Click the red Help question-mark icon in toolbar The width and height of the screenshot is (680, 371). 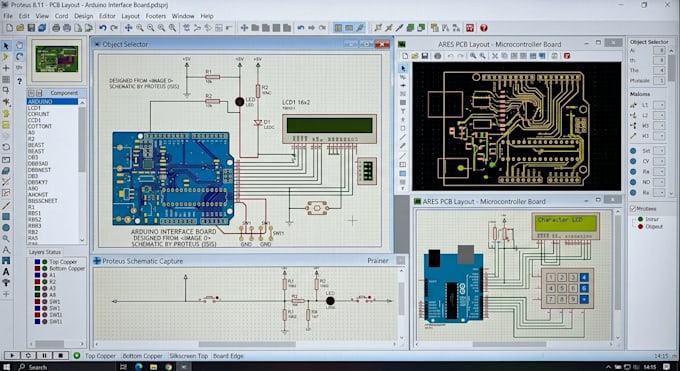point(484,28)
